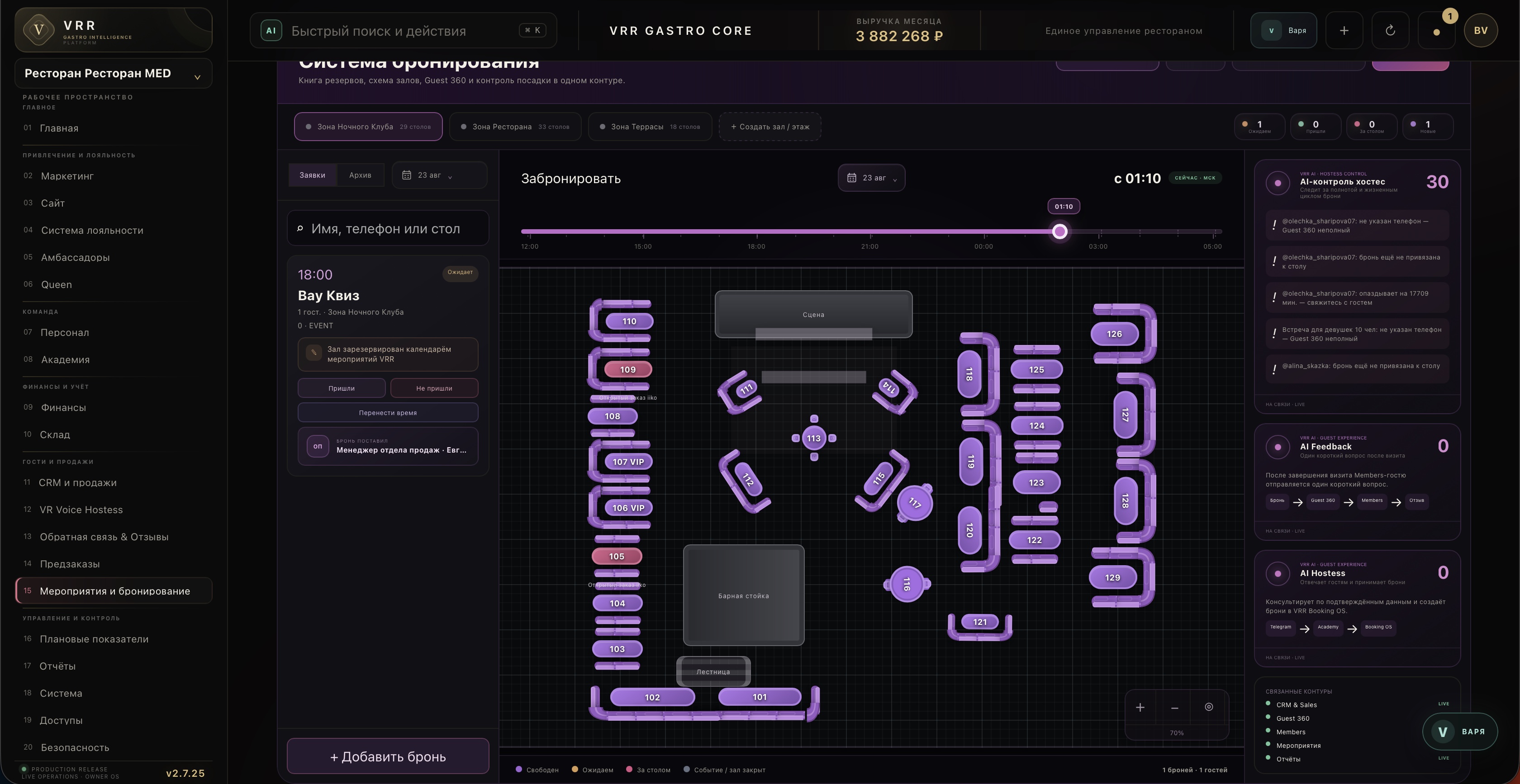Open date dropdown beside Забронировать heading
The width and height of the screenshot is (1520, 784).
click(872, 178)
